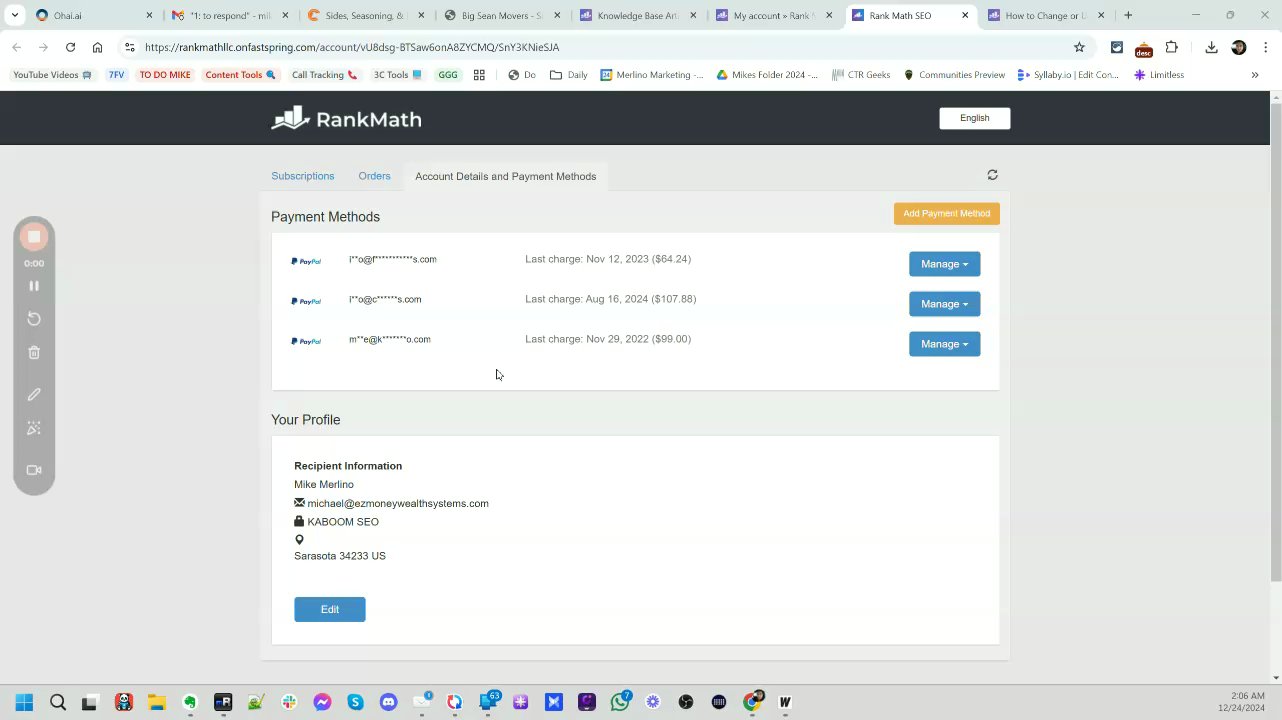The width and height of the screenshot is (1282, 720).
Task: Switch to the Subscriptions tab
Action: point(302,176)
